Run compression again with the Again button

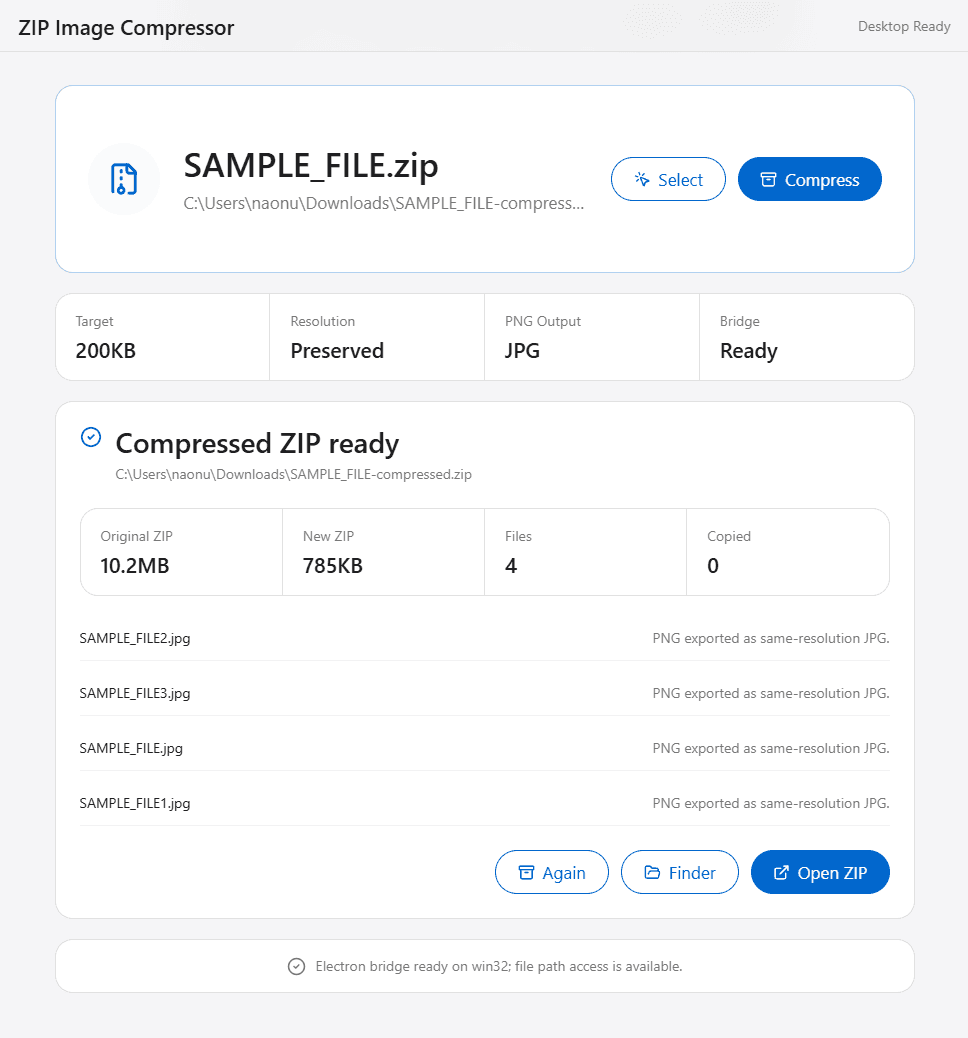pyautogui.click(x=552, y=873)
